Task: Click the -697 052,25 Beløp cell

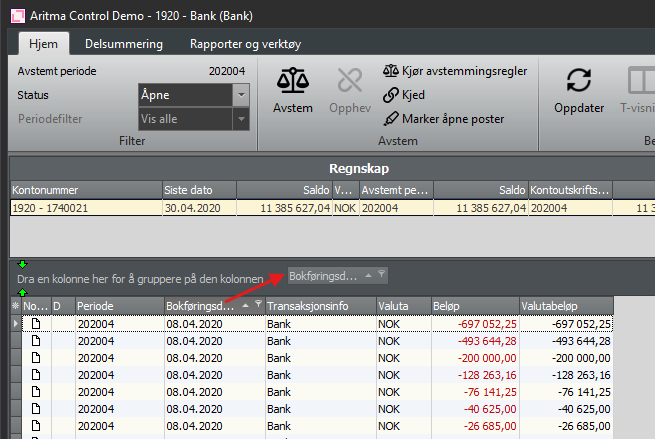Action: [x=474, y=324]
